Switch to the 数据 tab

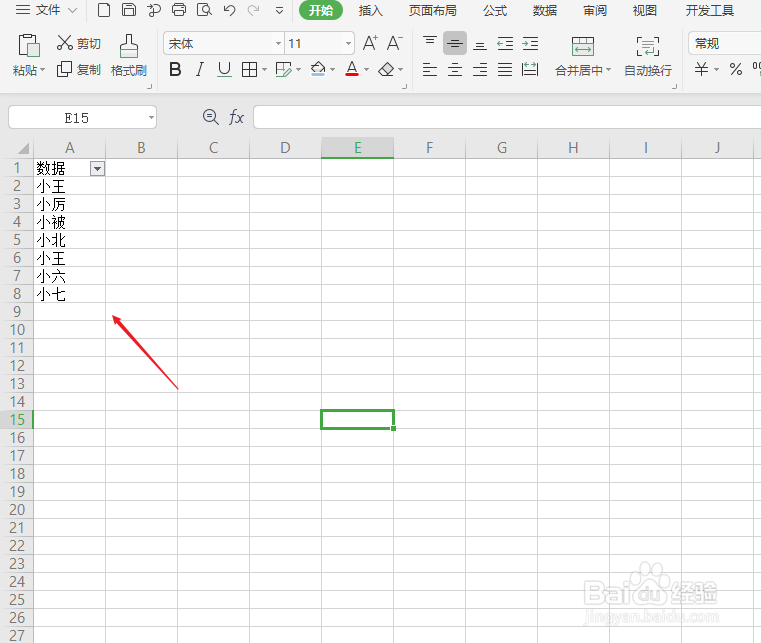(545, 10)
